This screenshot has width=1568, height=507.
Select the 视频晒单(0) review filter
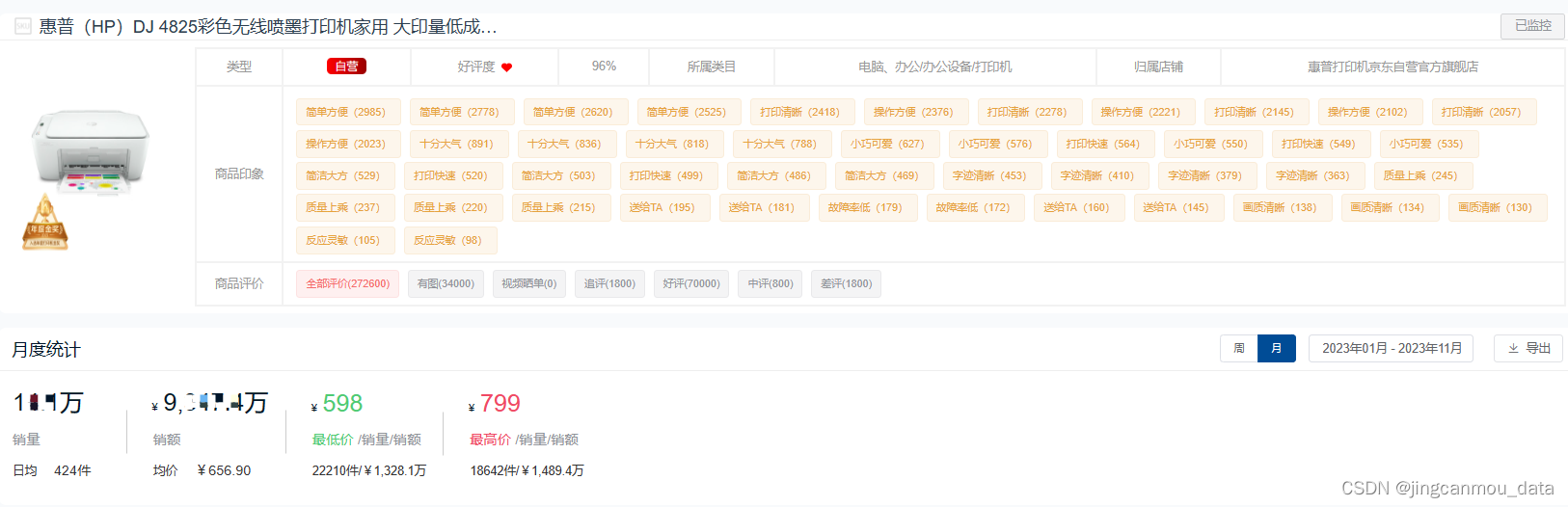[529, 283]
